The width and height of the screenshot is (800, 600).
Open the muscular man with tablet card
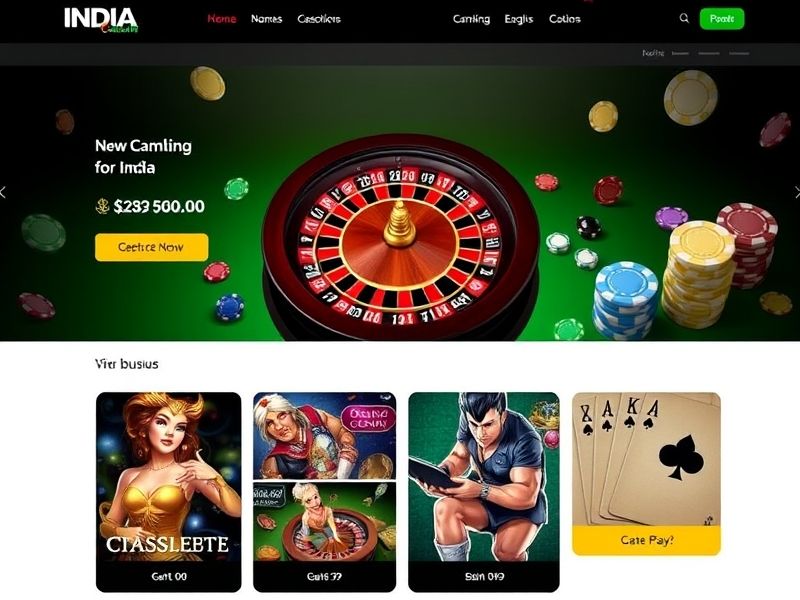484,492
